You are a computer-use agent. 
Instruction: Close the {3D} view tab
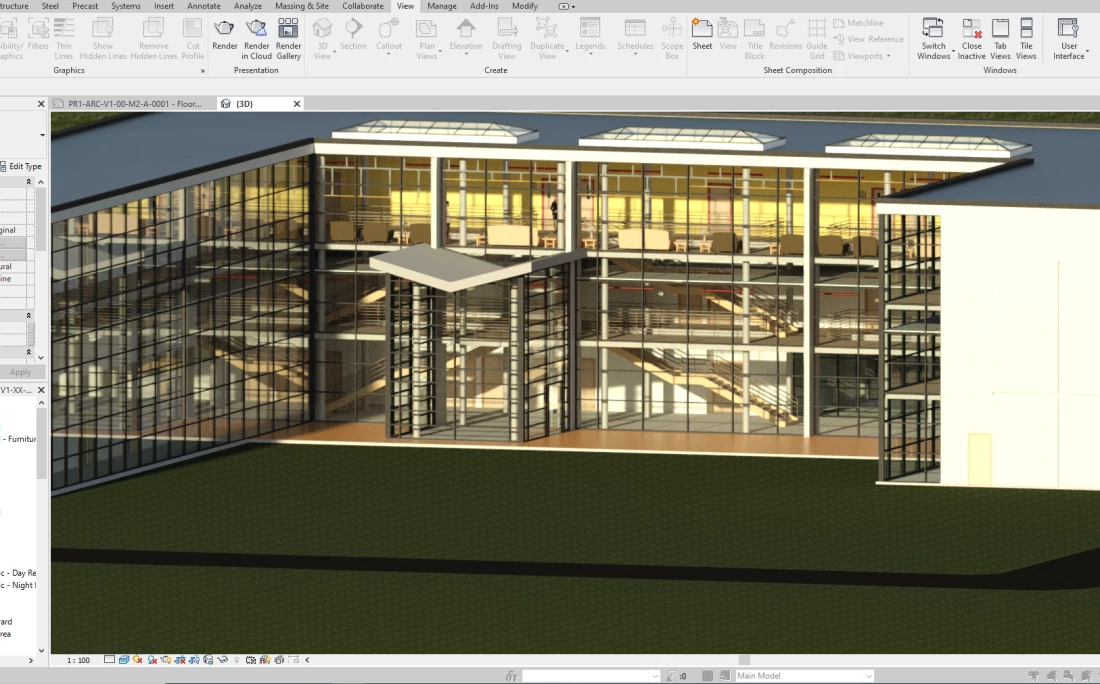coord(297,104)
